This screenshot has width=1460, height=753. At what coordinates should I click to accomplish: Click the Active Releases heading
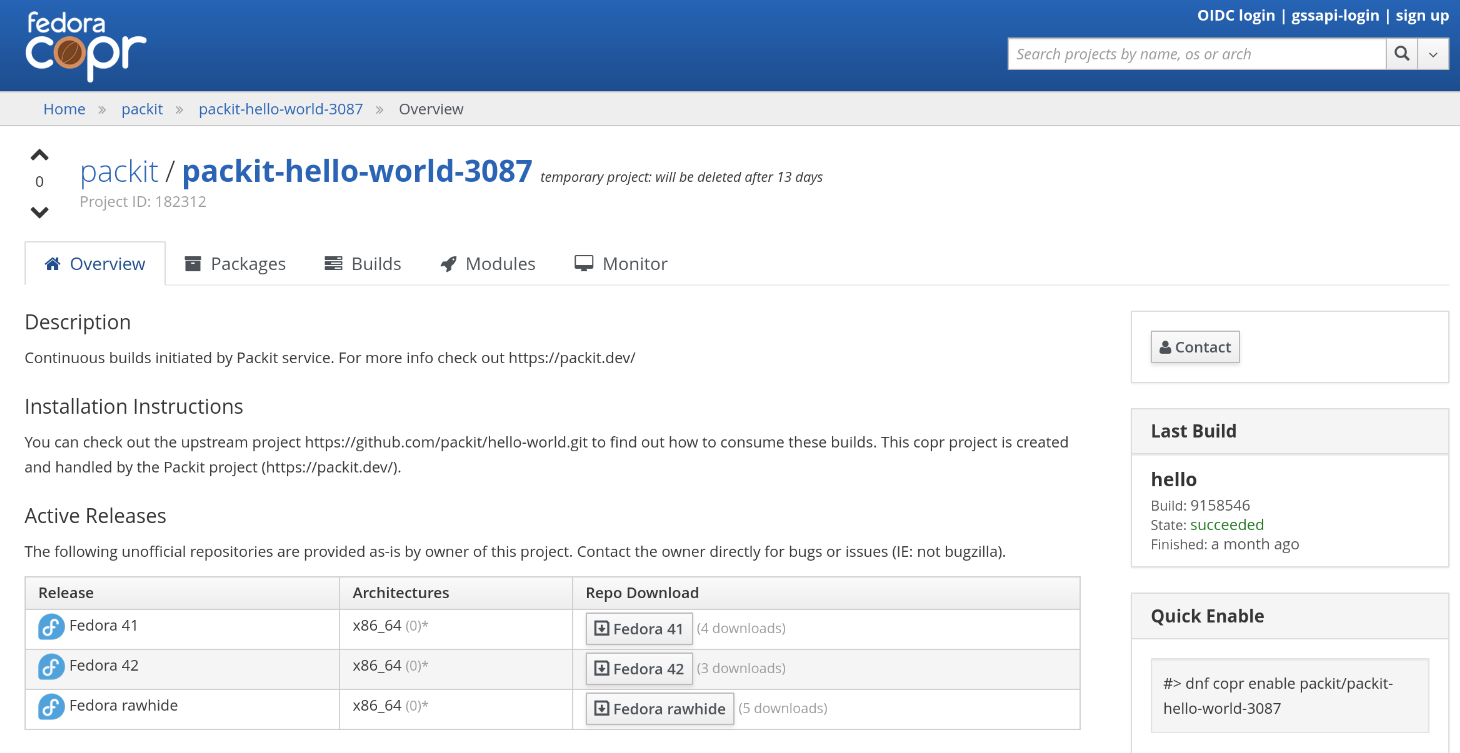[x=95, y=516]
